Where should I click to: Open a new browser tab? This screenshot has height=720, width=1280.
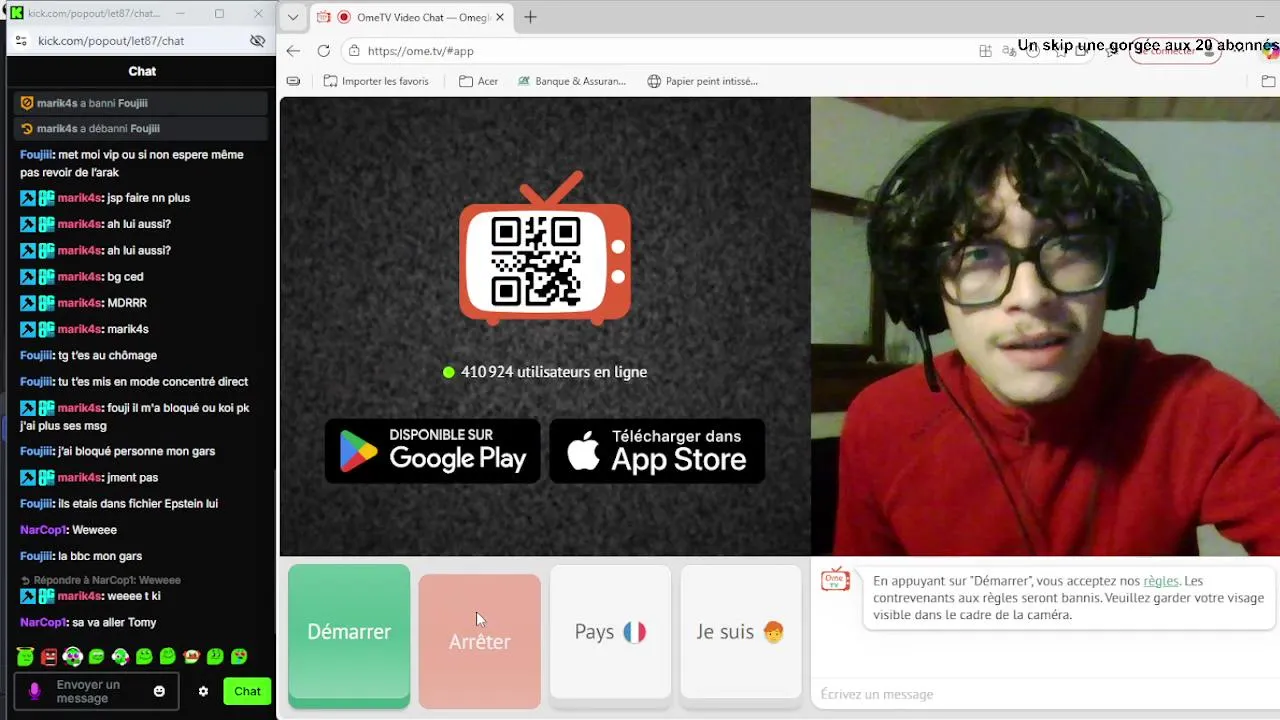coord(530,17)
